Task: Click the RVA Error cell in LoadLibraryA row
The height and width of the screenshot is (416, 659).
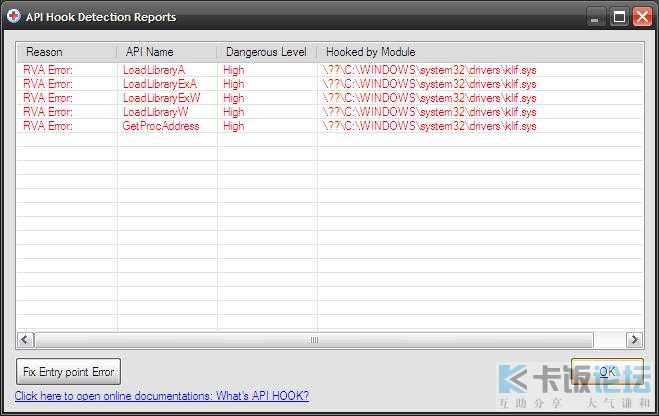Action: [48, 70]
